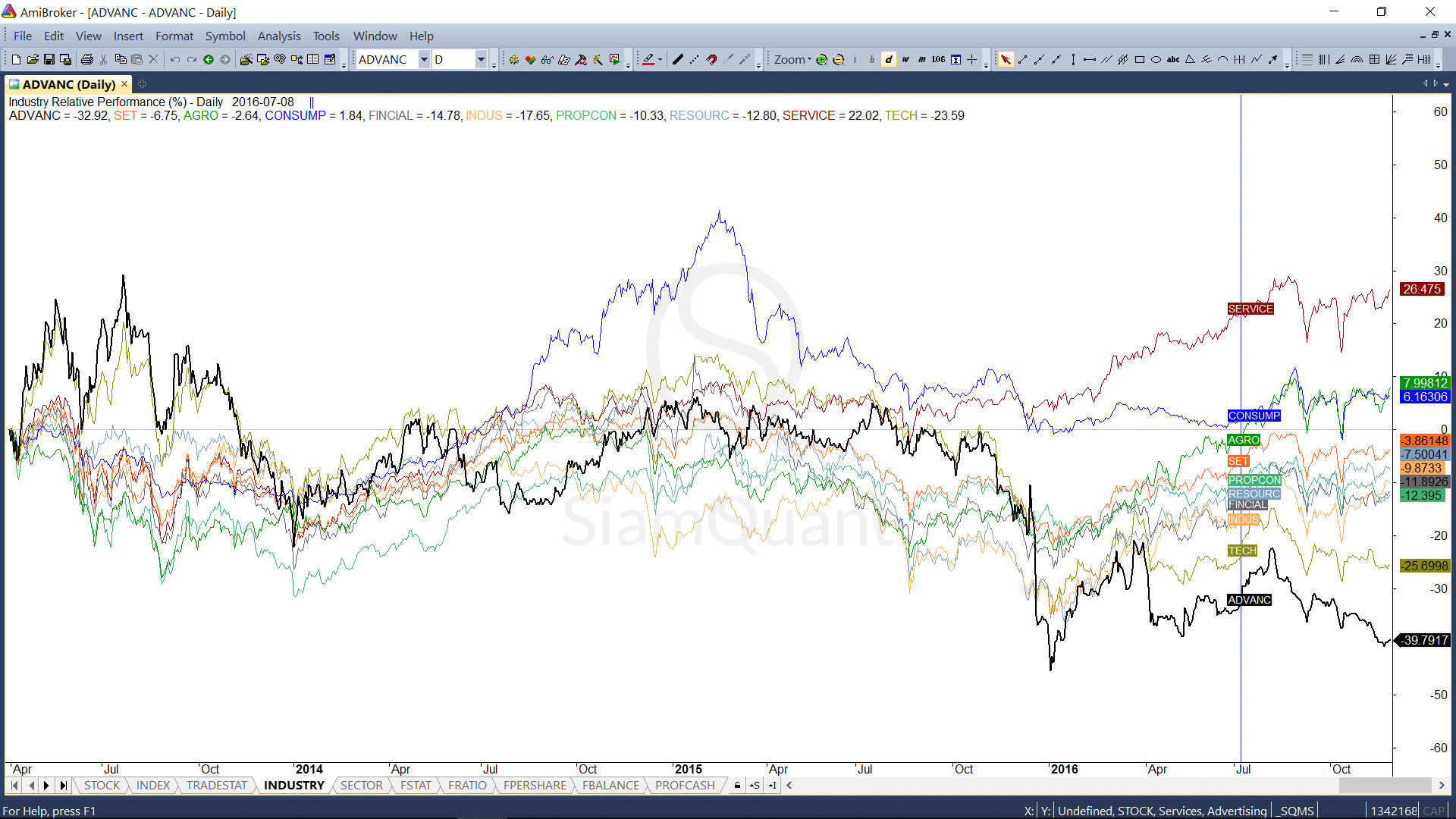Switch to the SECTOR sheet tab
Image resolution: width=1456 pixels, height=819 pixels.
361,785
